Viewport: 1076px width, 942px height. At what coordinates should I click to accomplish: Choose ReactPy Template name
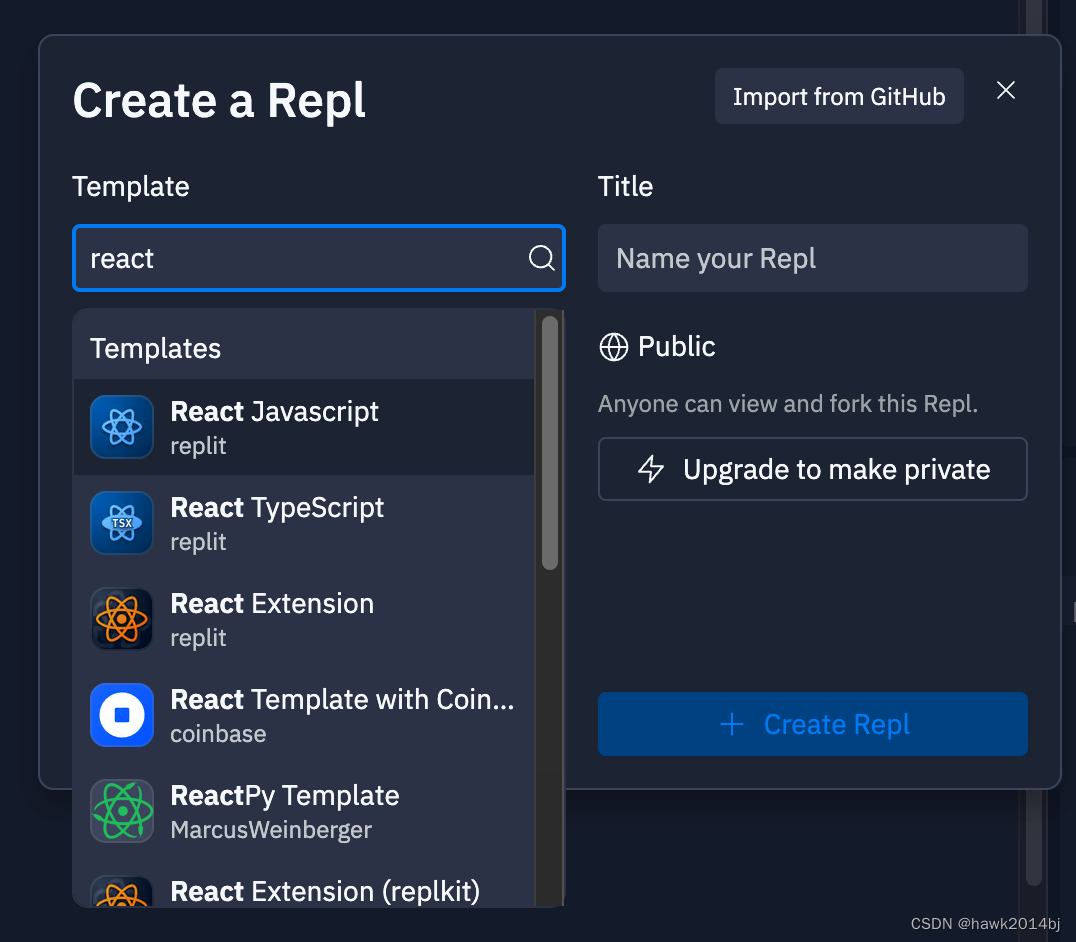285,796
